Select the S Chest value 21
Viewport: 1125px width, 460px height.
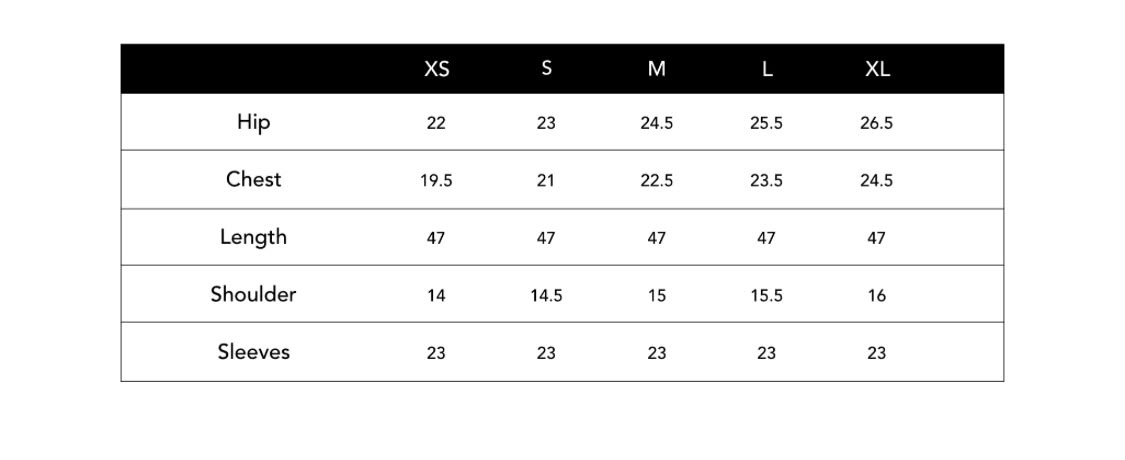(x=546, y=181)
